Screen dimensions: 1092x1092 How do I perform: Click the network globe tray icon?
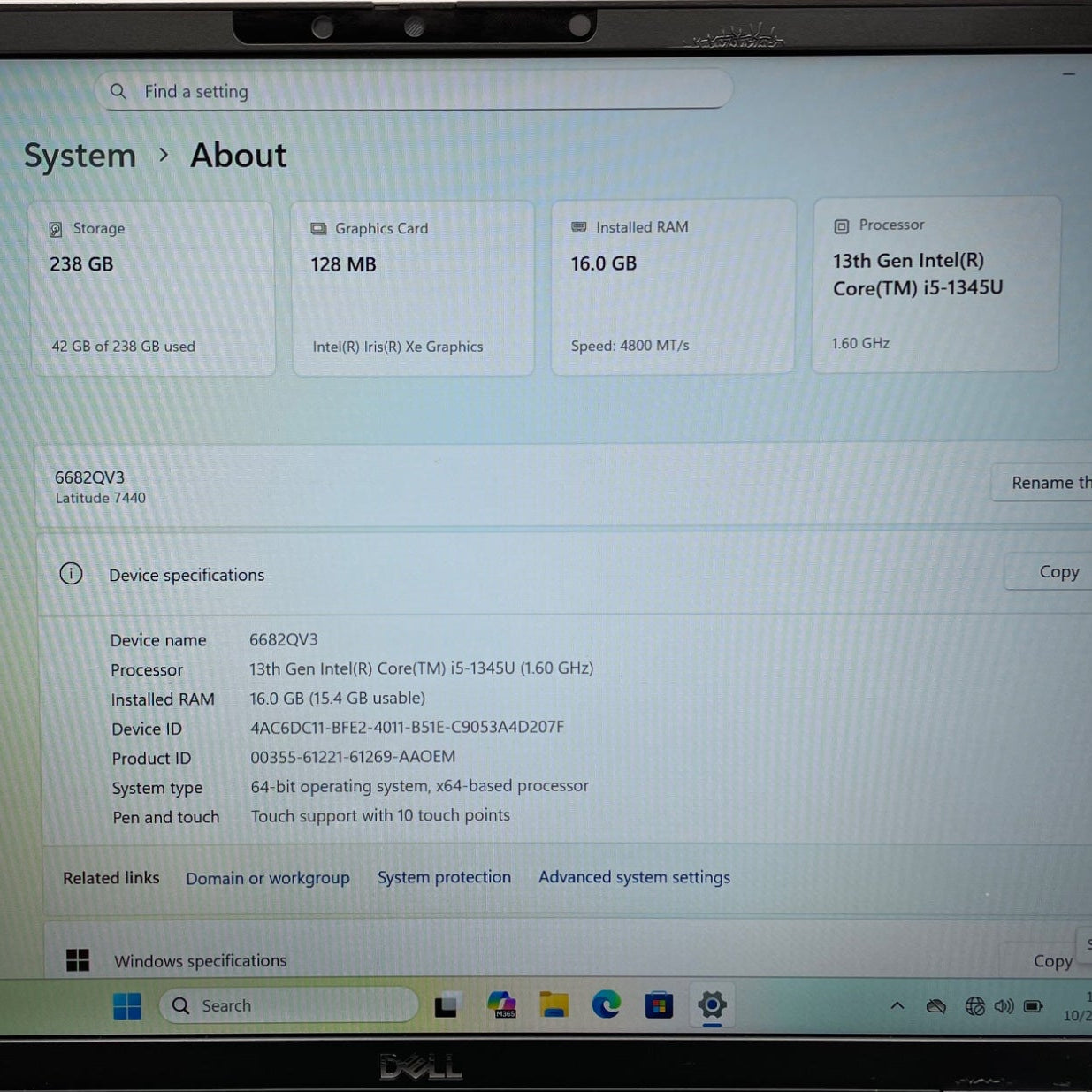click(974, 1006)
